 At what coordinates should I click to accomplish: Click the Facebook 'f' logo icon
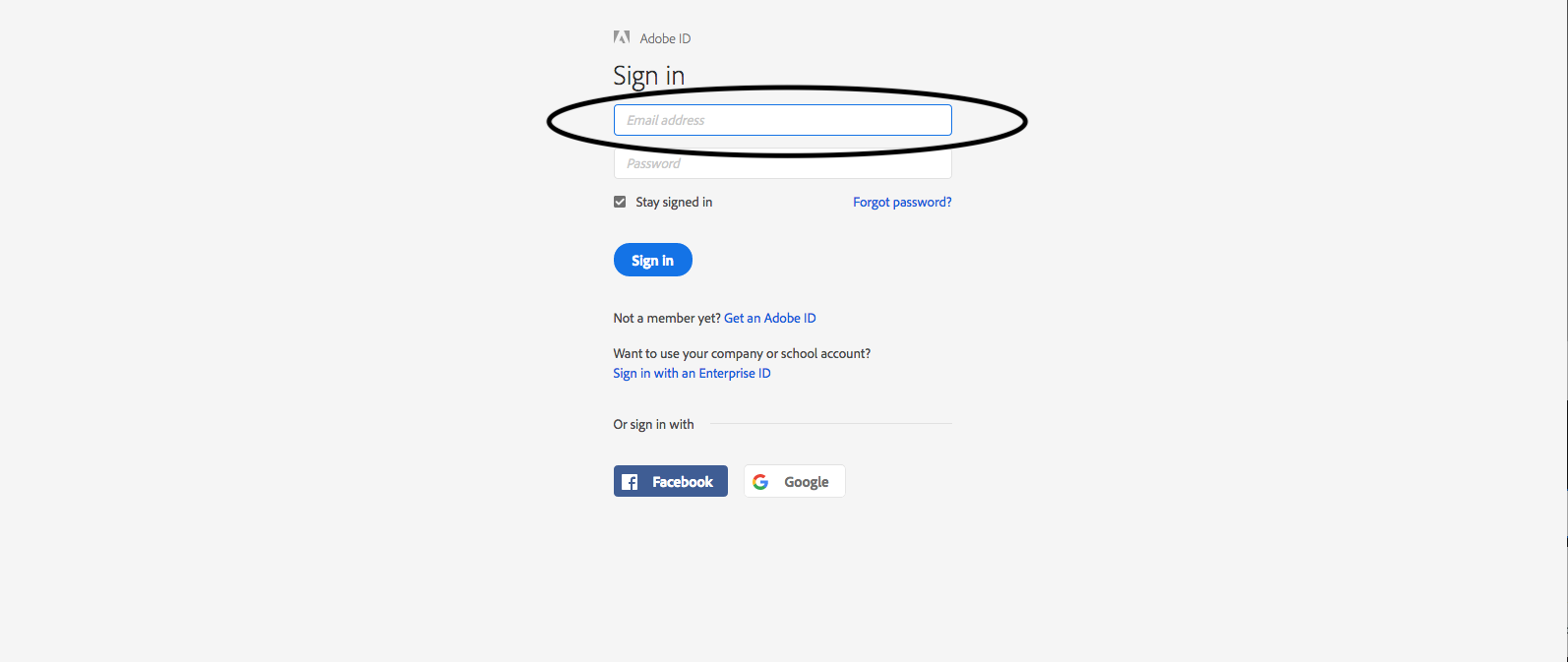click(x=631, y=482)
